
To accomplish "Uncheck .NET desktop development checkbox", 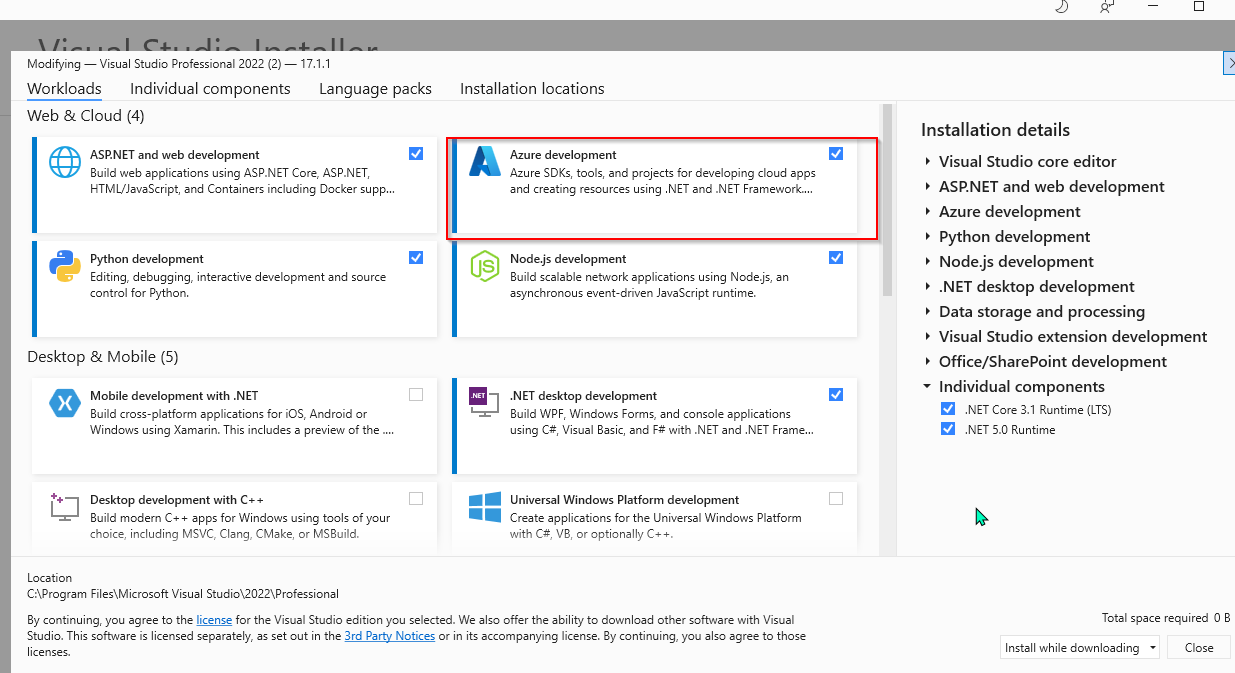I will (836, 395).
